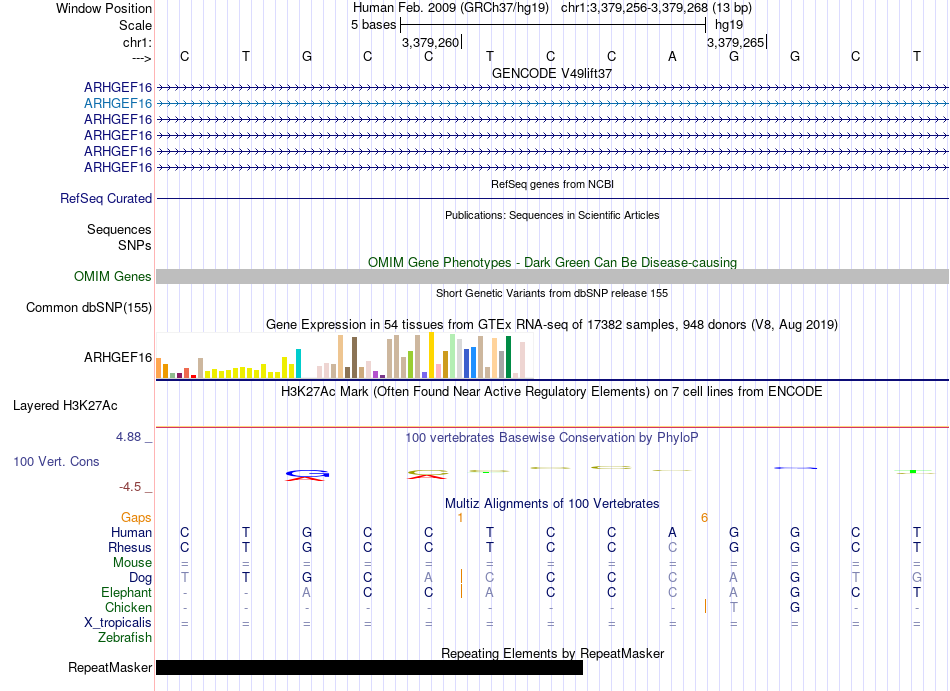Screen dimensions: 950x691
Task: Click the PhyloP -4.5 lower scale value
Action: 130,487
